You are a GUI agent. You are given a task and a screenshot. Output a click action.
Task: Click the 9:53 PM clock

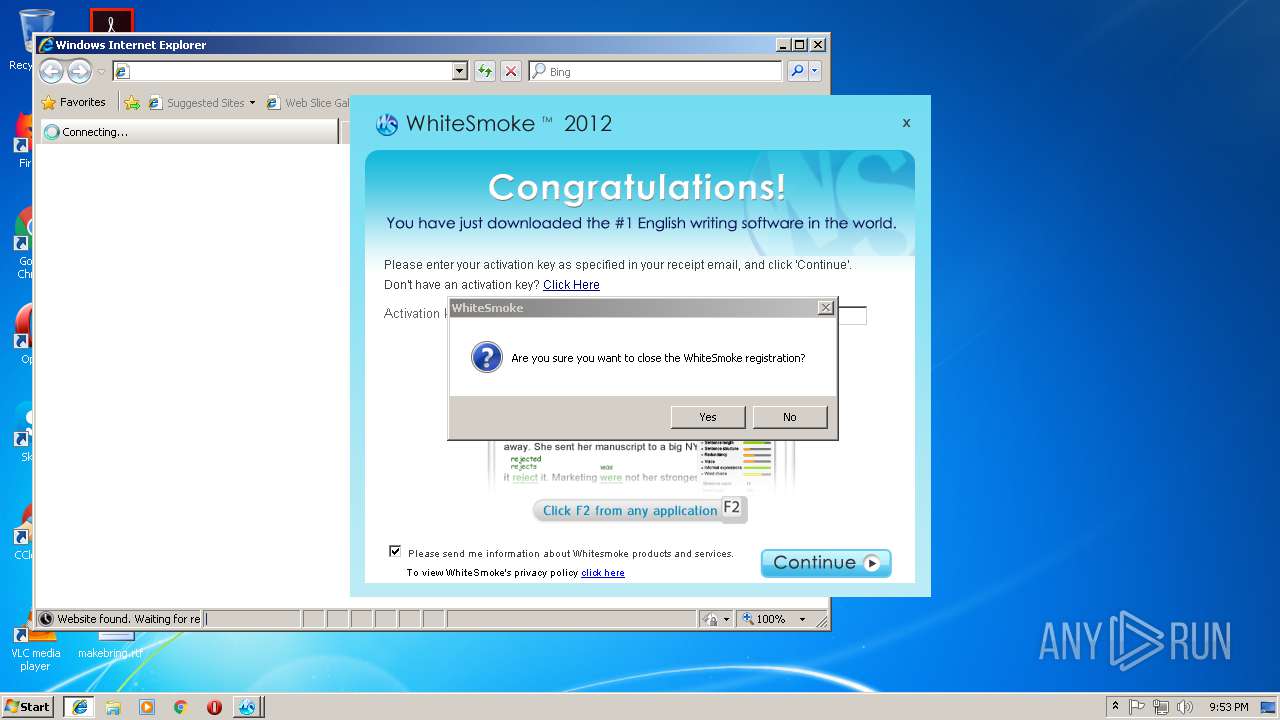click(x=1228, y=707)
